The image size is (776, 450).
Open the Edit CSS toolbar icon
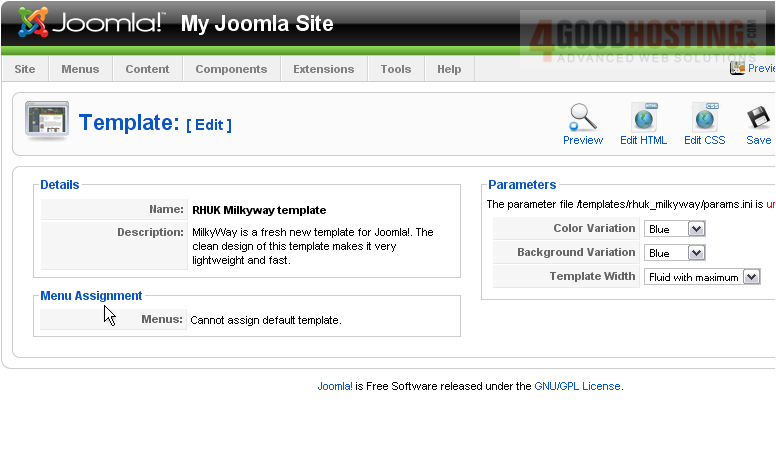click(704, 118)
